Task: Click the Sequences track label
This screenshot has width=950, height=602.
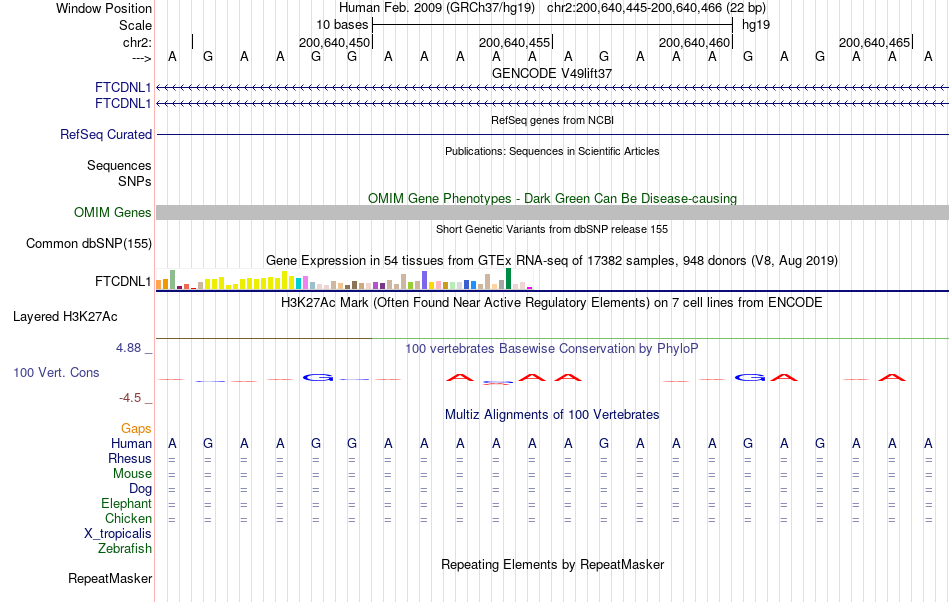Action: coord(119,165)
